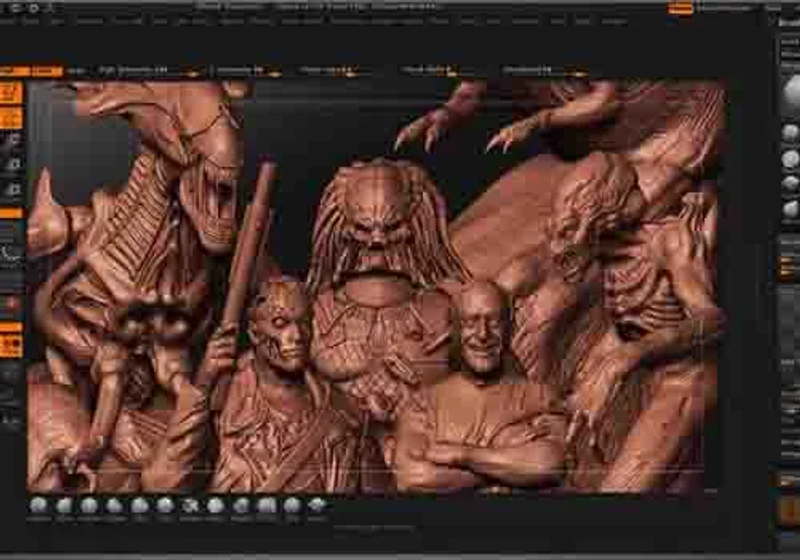Image resolution: width=800 pixels, height=560 pixels.
Task: Select the third brush in the bottom brush shelf
Action: (x=89, y=506)
